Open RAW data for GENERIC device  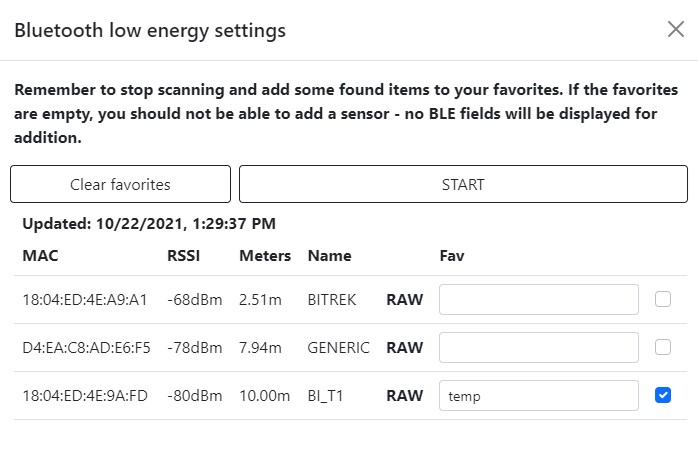(x=404, y=348)
